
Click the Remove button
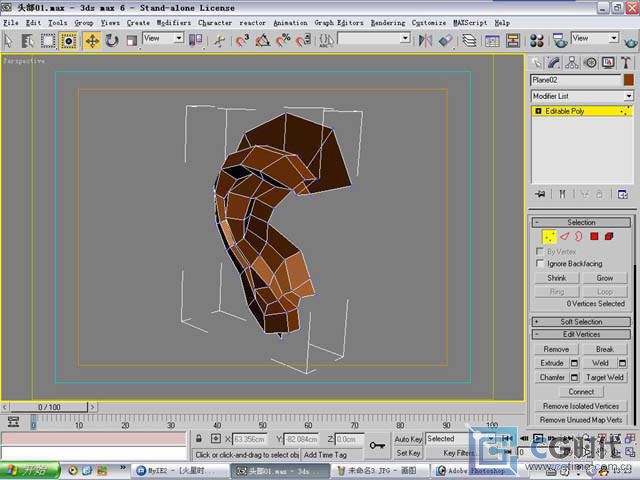click(556, 349)
